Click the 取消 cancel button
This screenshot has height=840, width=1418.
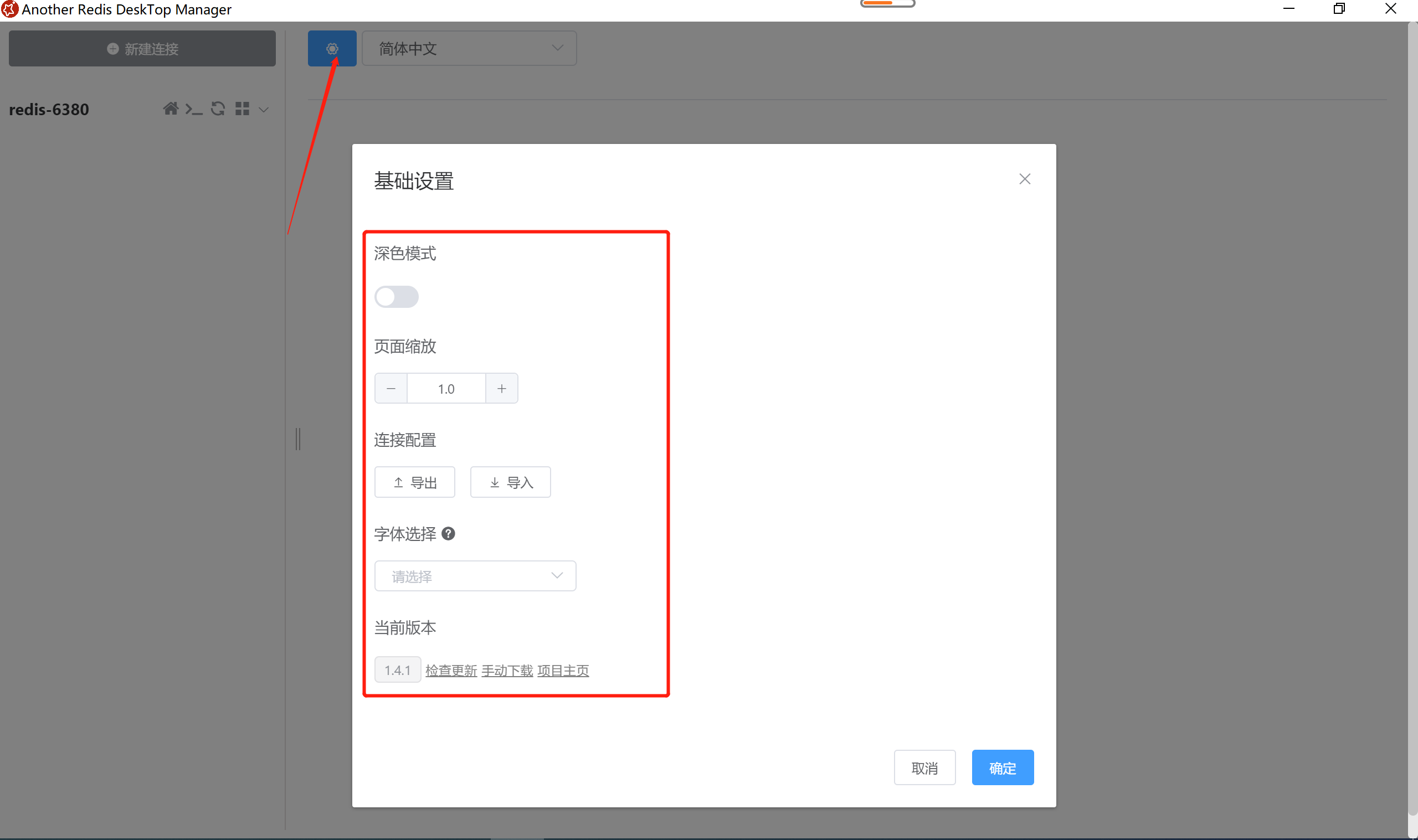click(924, 768)
